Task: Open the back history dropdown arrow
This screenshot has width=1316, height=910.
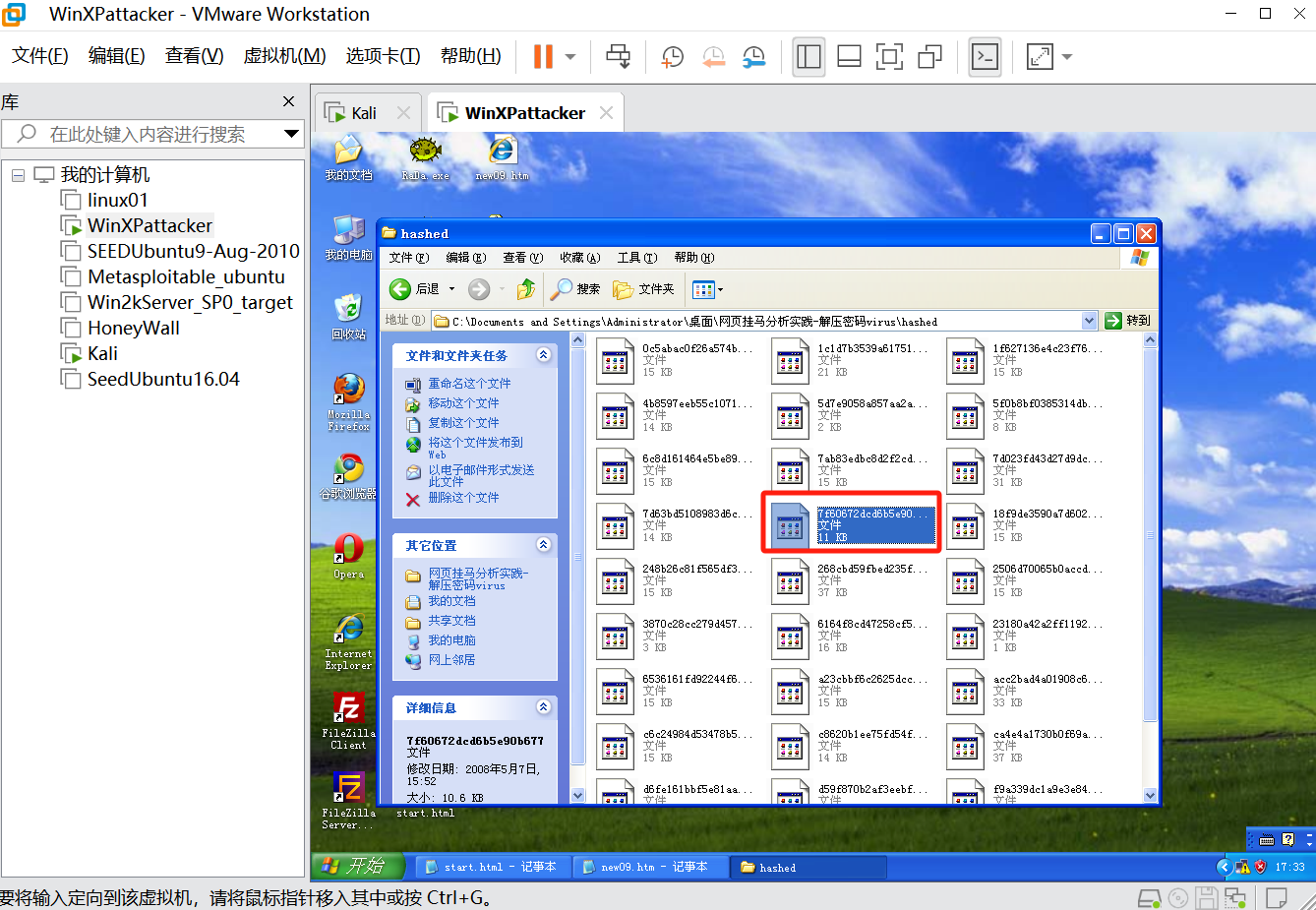Action: pos(452,289)
